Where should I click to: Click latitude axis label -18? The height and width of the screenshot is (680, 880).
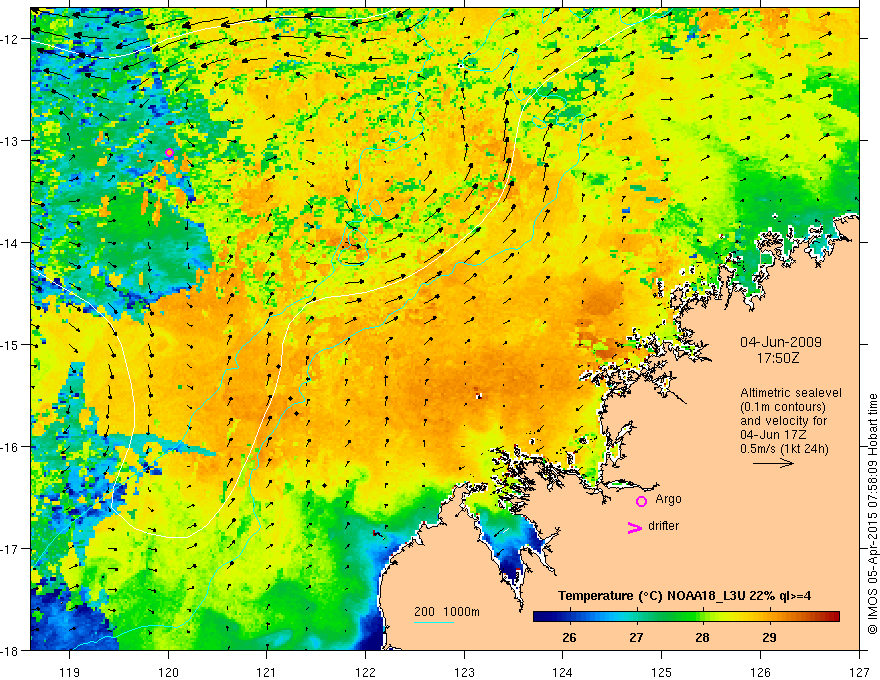coord(11,650)
